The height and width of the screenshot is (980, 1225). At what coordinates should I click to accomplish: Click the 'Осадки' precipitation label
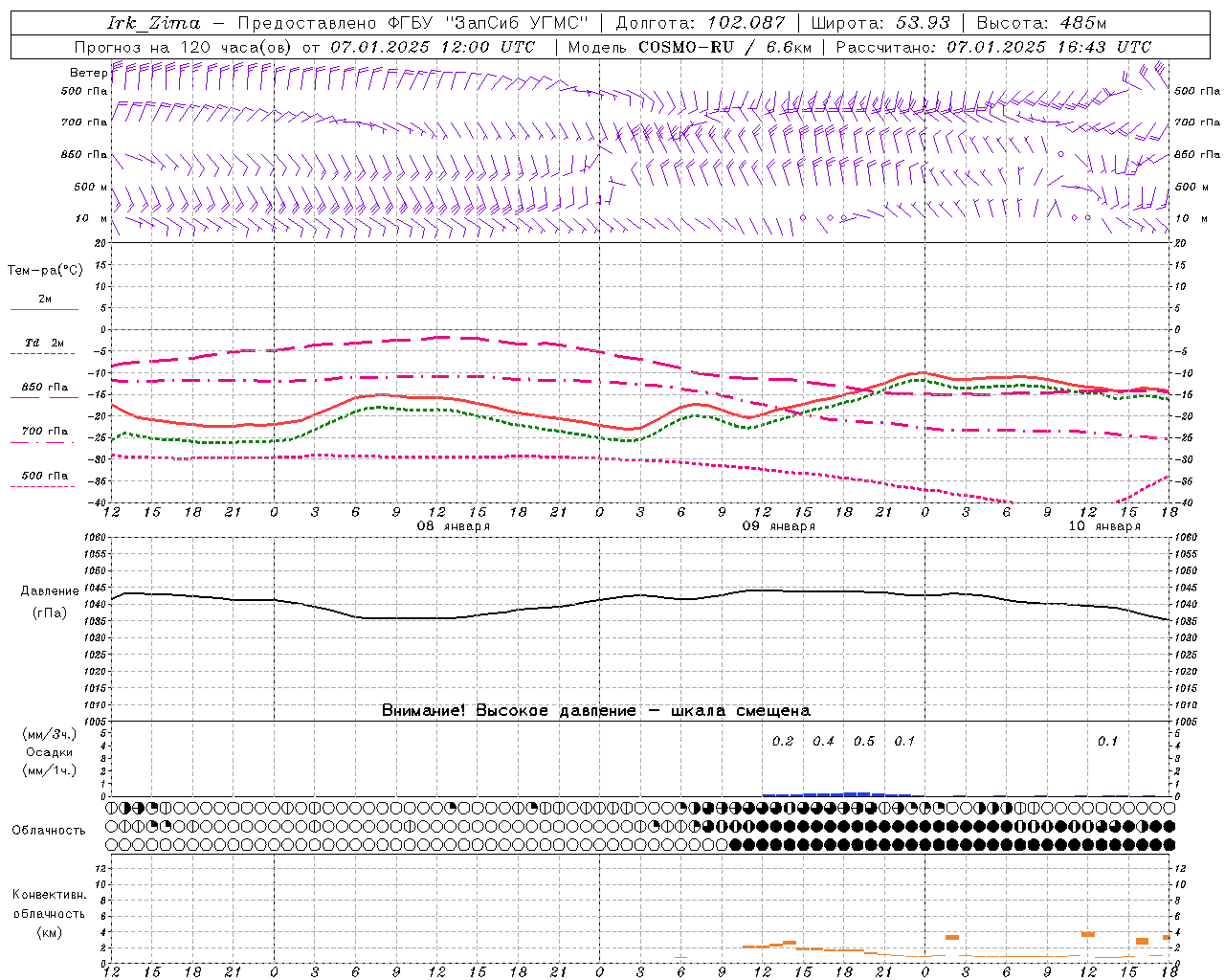pyautogui.click(x=50, y=752)
